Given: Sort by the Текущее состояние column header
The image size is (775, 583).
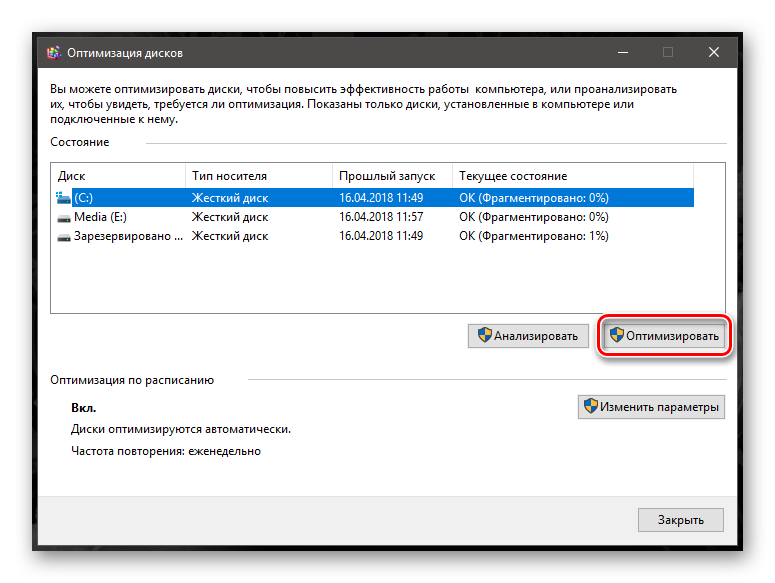Looking at the screenshot, I should click(x=573, y=176).
